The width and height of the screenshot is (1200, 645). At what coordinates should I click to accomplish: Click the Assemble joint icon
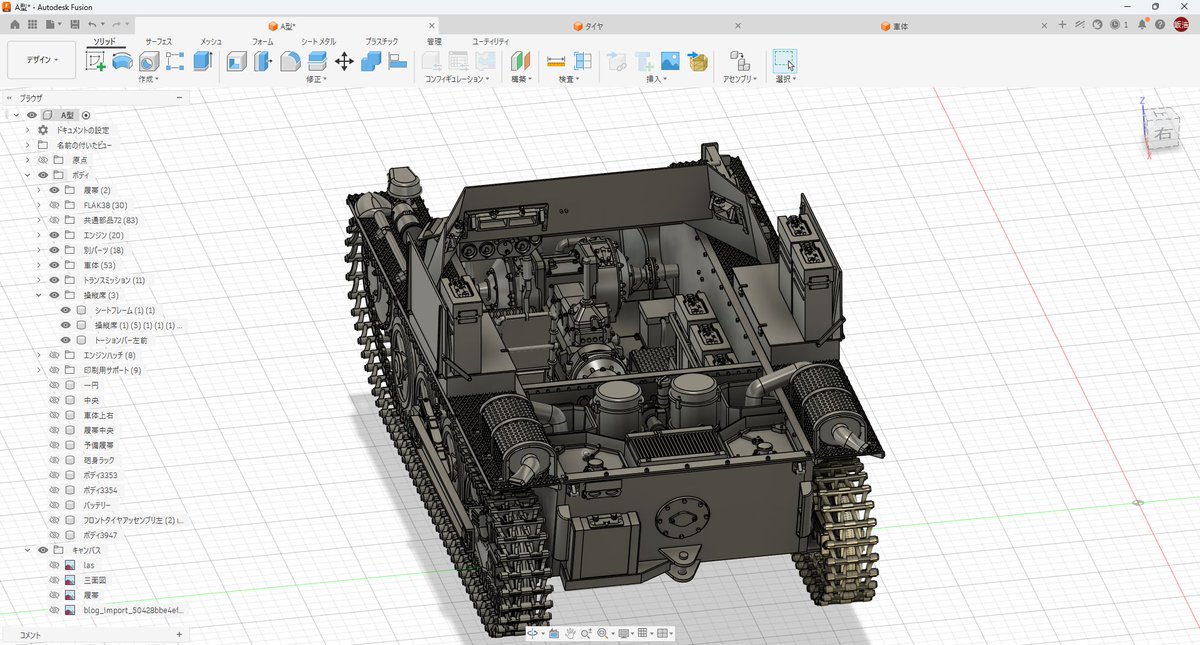point(739,62)
